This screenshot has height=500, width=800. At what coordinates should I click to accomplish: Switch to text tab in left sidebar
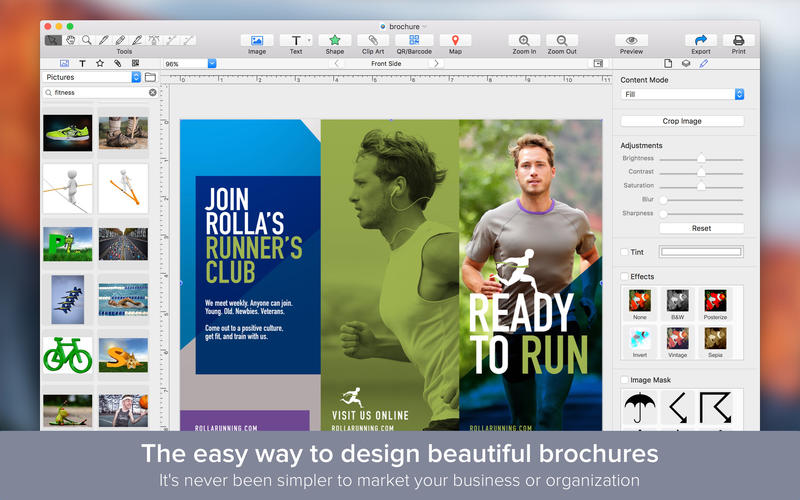click(82, 63)
